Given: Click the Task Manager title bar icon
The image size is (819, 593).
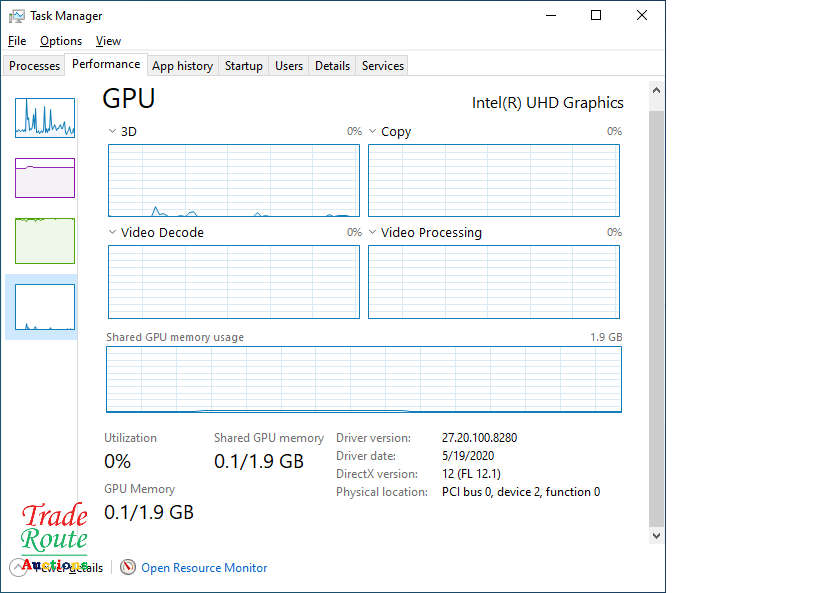Looking at the screenshot, I should [17, 16].
